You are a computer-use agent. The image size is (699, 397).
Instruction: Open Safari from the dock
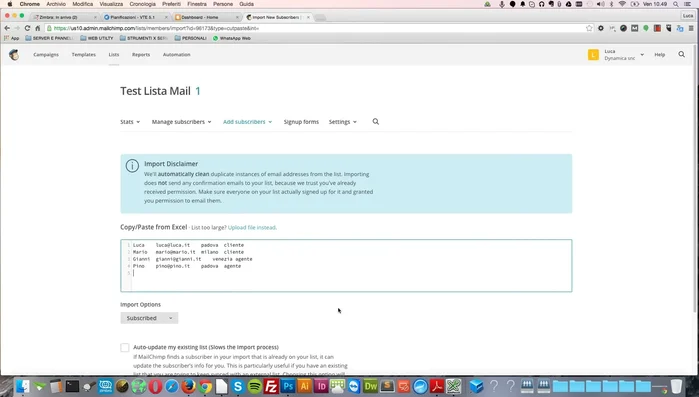[172, 386]
